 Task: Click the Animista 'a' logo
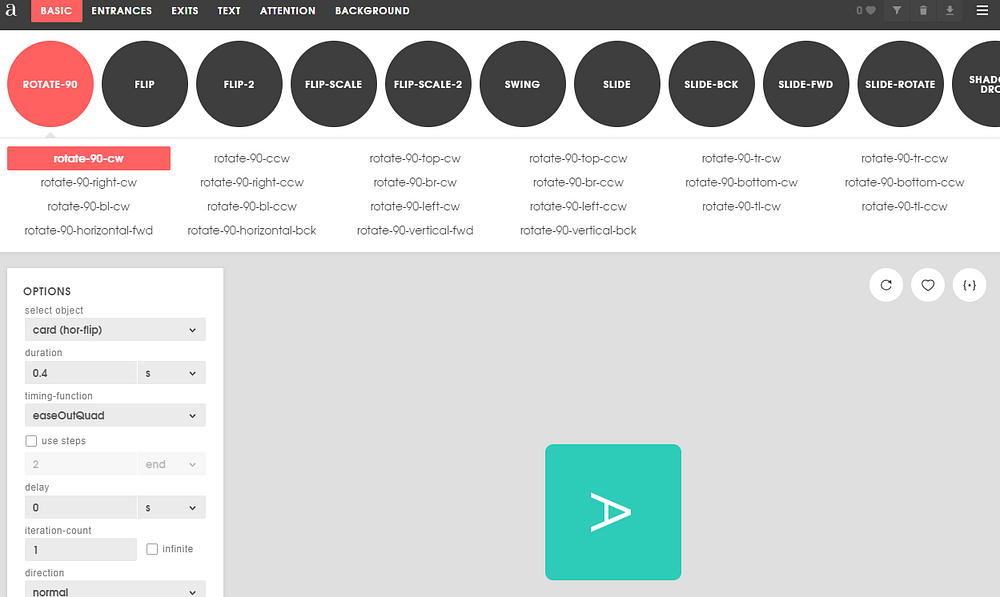point(13,11)
